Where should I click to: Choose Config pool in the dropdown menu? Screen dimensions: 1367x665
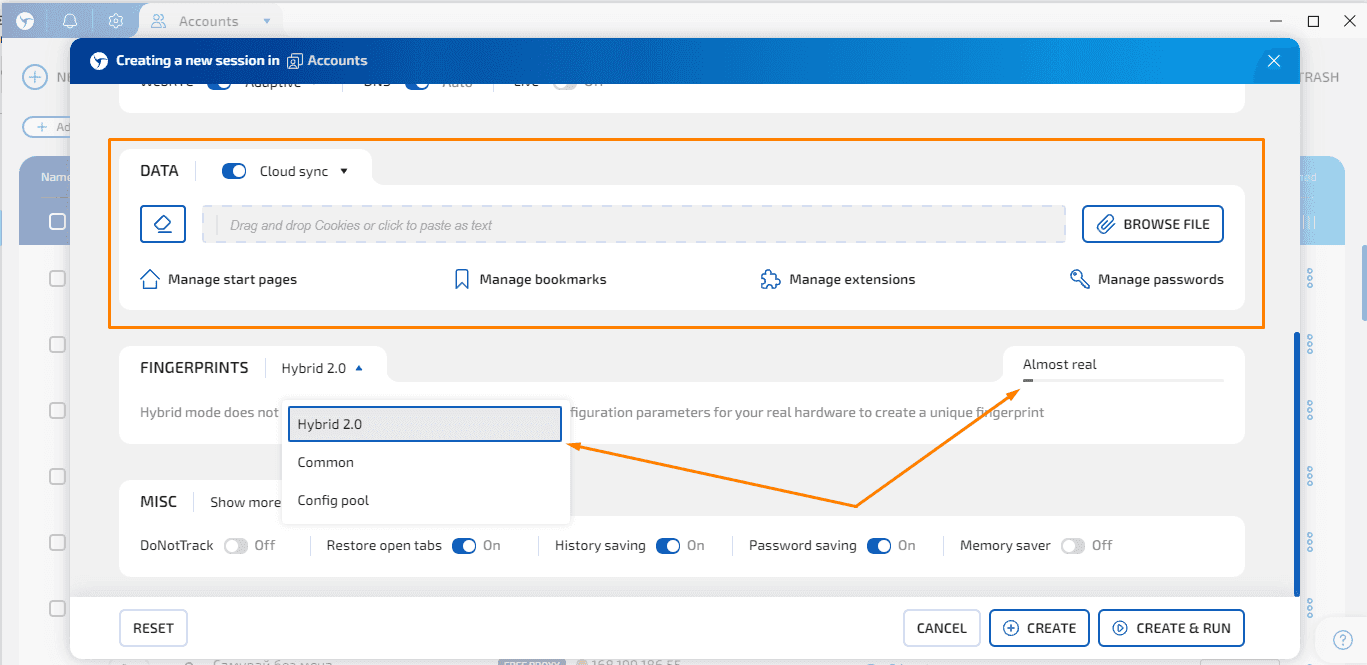point(333,500)
